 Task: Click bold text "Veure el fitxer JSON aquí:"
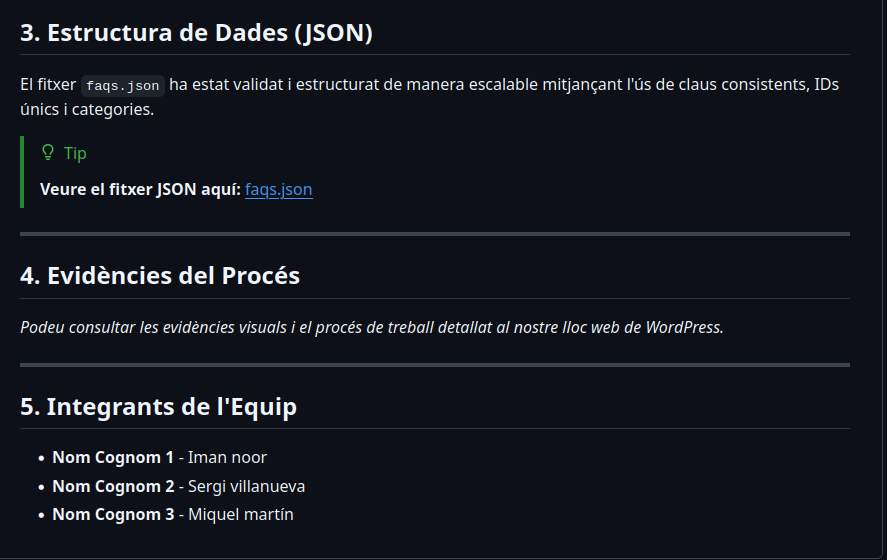tap(140, 189)
